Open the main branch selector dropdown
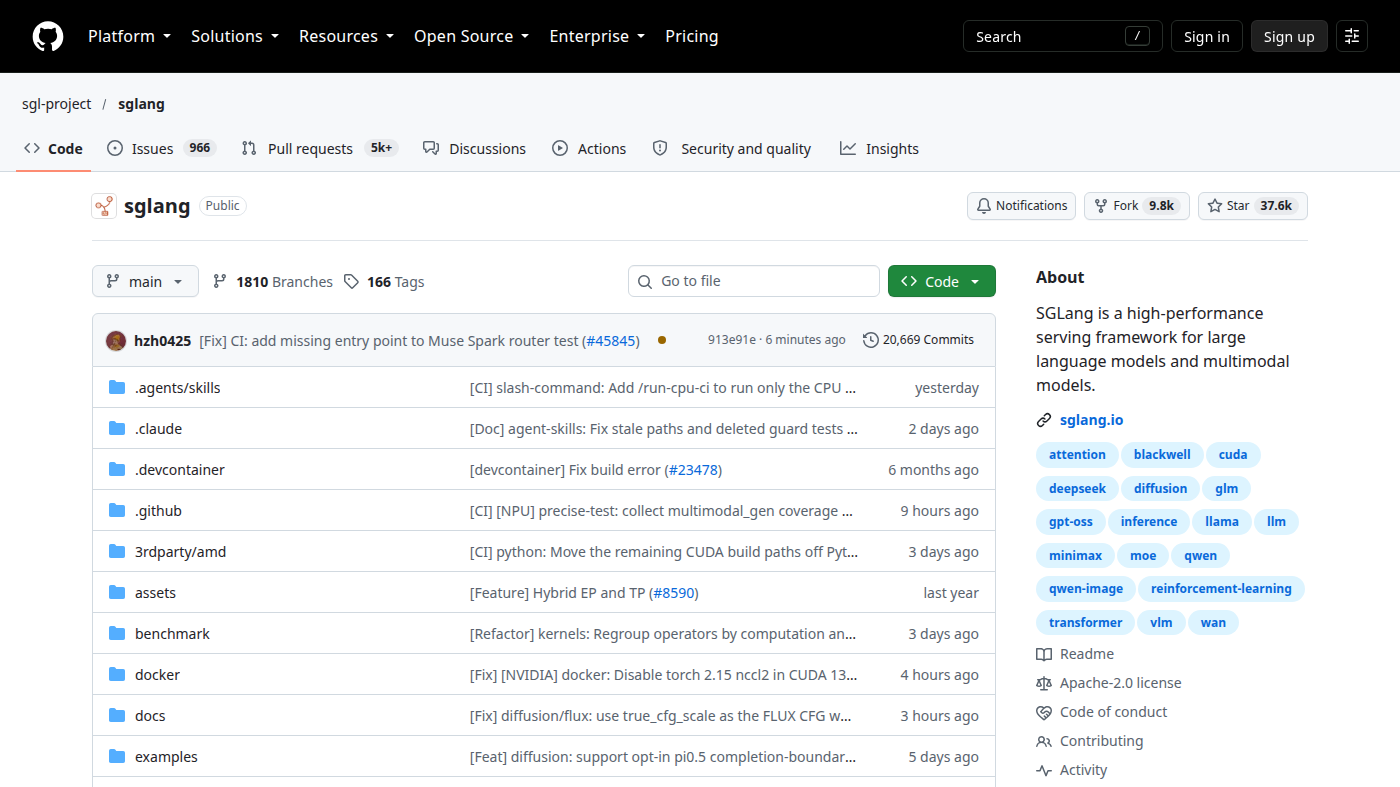Viewport: 1400px width, 787px height. tap(145, 281)
